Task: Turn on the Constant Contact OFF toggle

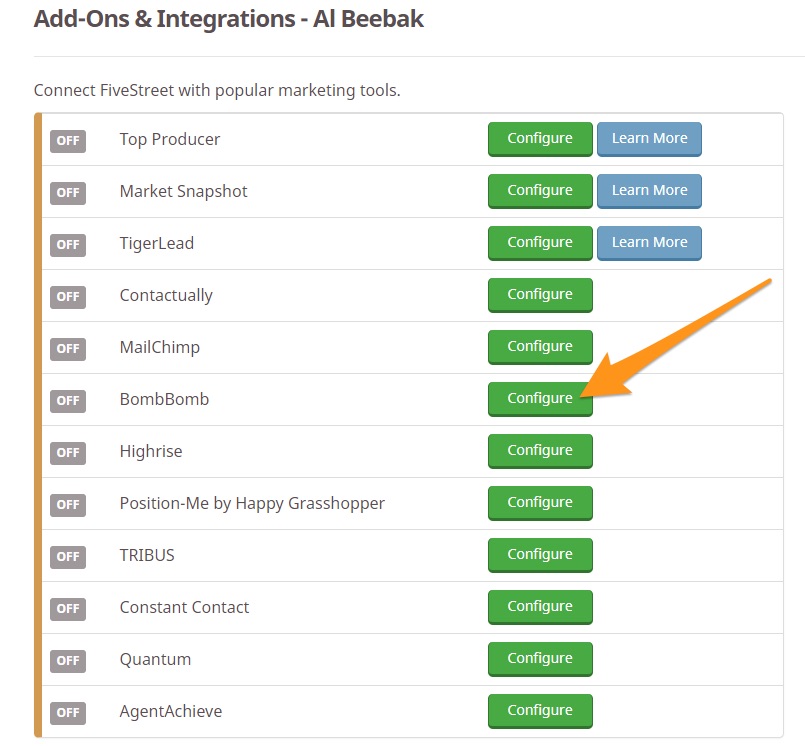Action: 68,608
